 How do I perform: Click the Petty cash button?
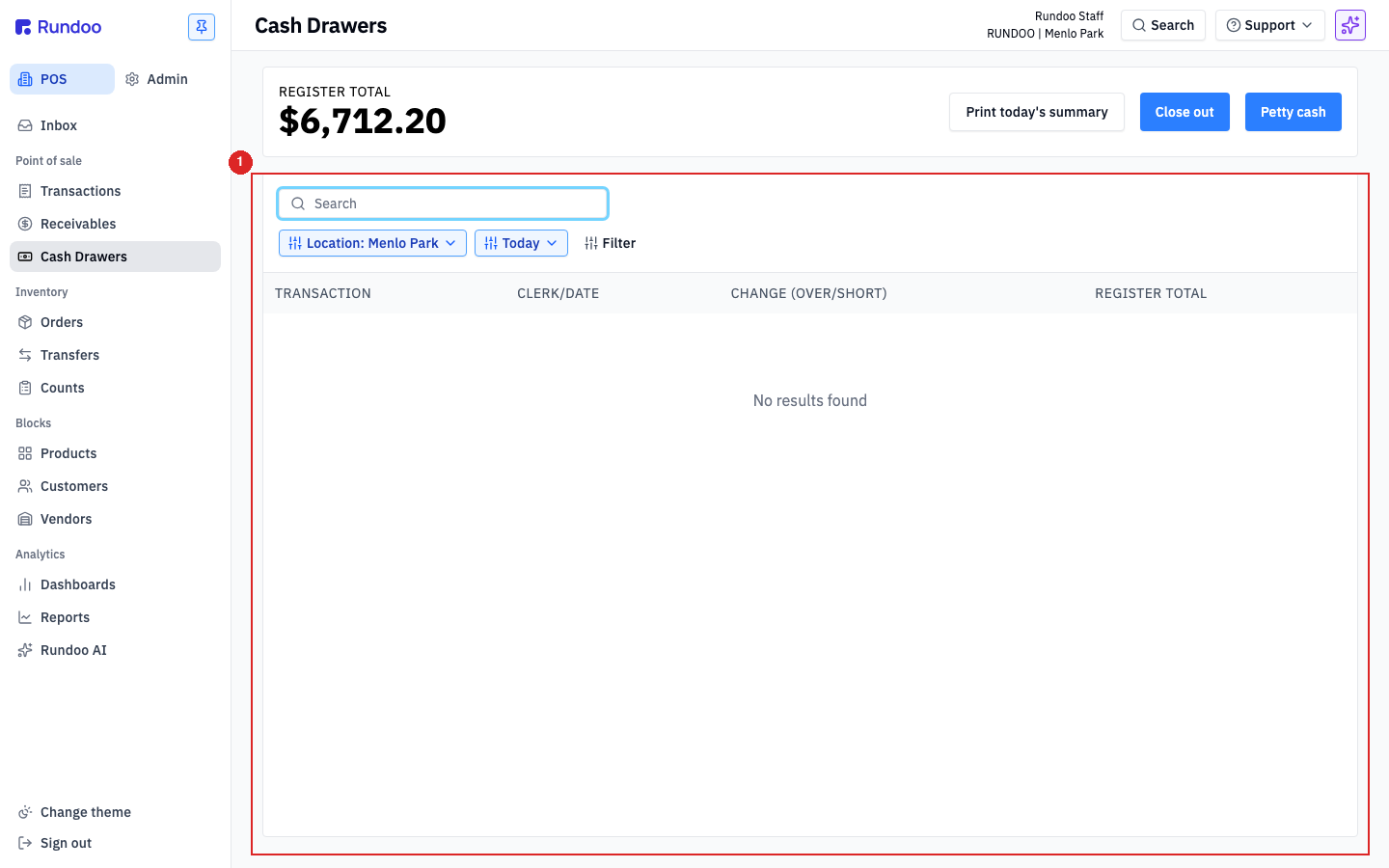(x=1294, y=112)
